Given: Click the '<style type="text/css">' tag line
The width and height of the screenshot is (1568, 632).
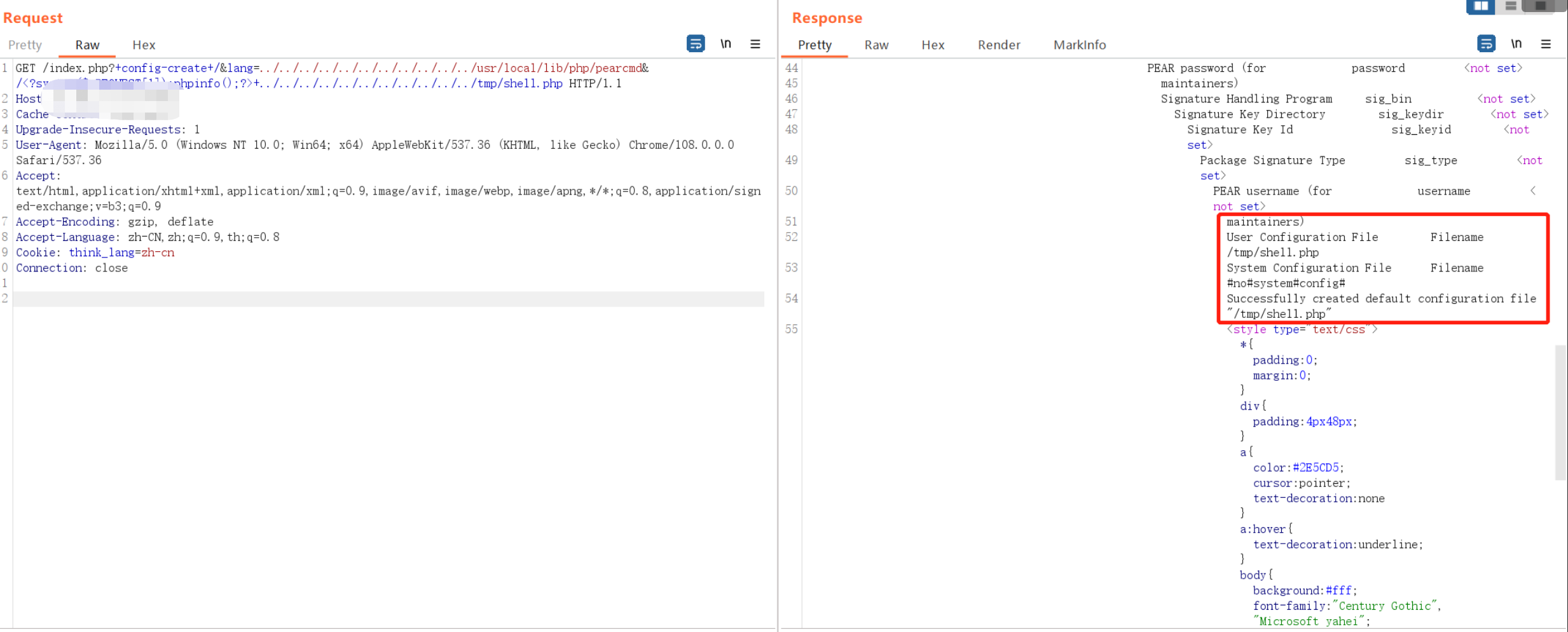Looking at the screenshot, I should (1302, 329).
